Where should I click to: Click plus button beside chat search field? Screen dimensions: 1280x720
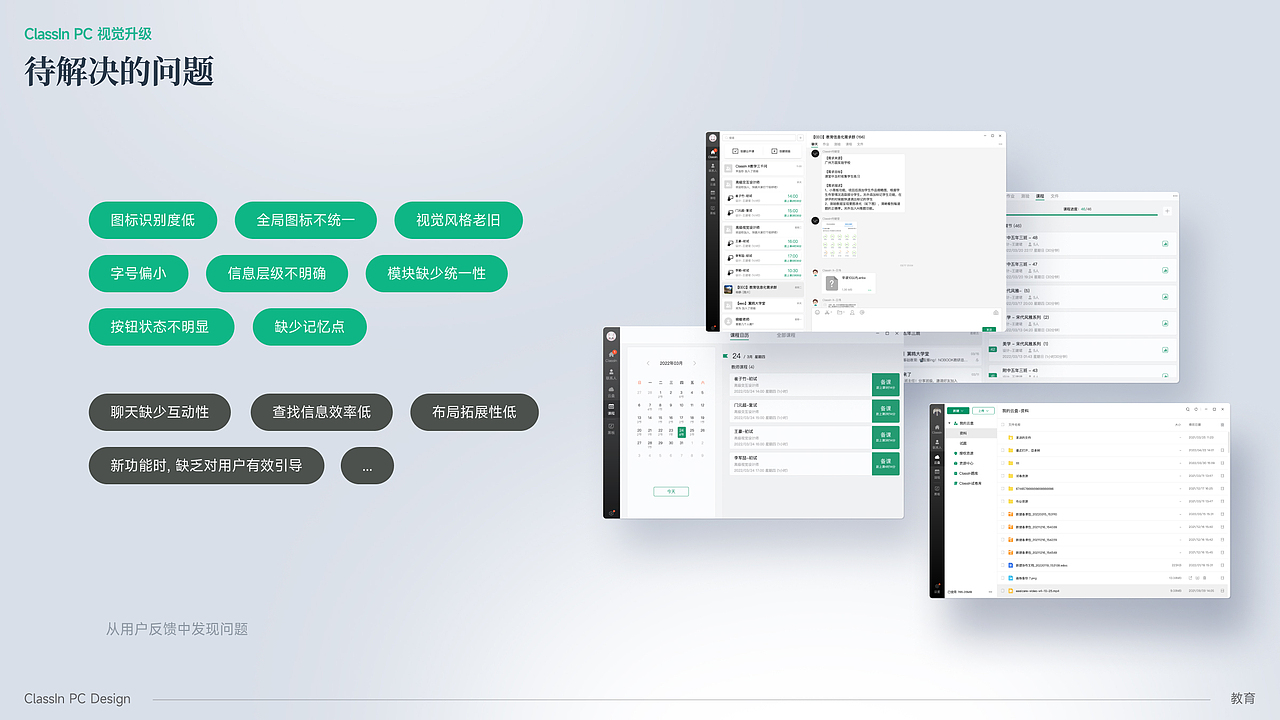click(x=800, y=138)
